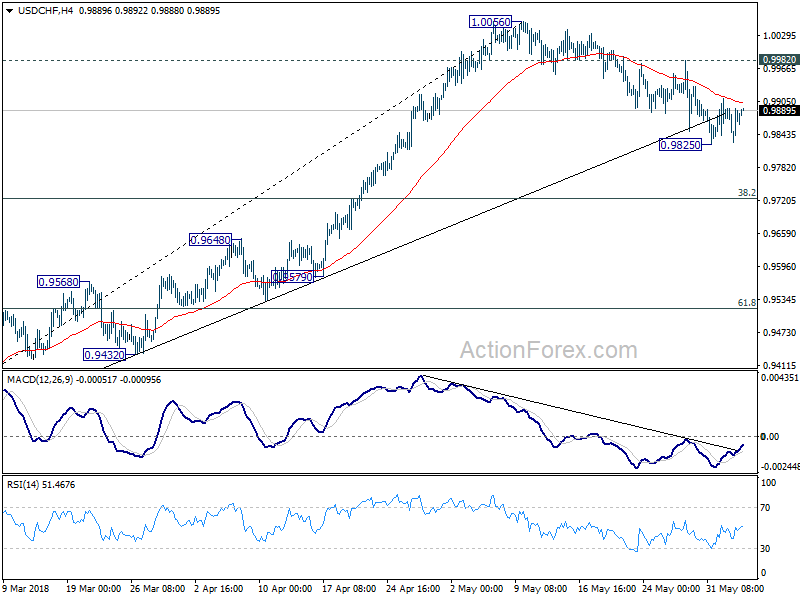Select the 0.95790 price label
Image resolution: width=800 pixels, height=600 pixels.
(x=292, y=277)
